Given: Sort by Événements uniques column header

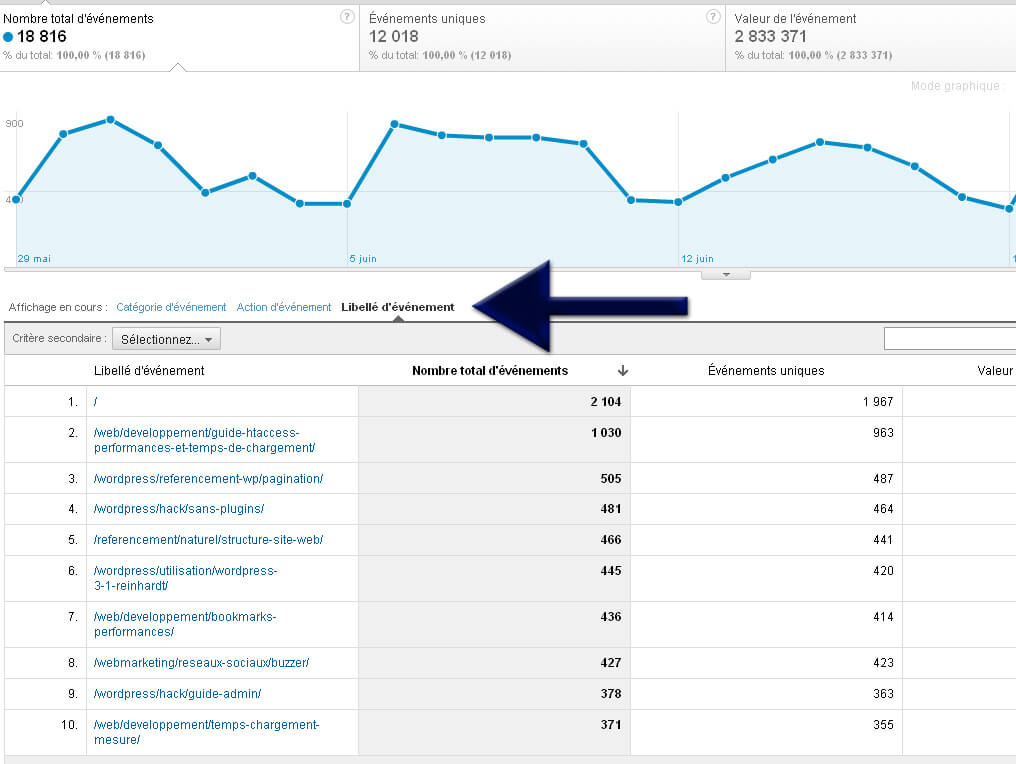Looking at the screenshot, I should pyautogui.click(x=766, y=371).
